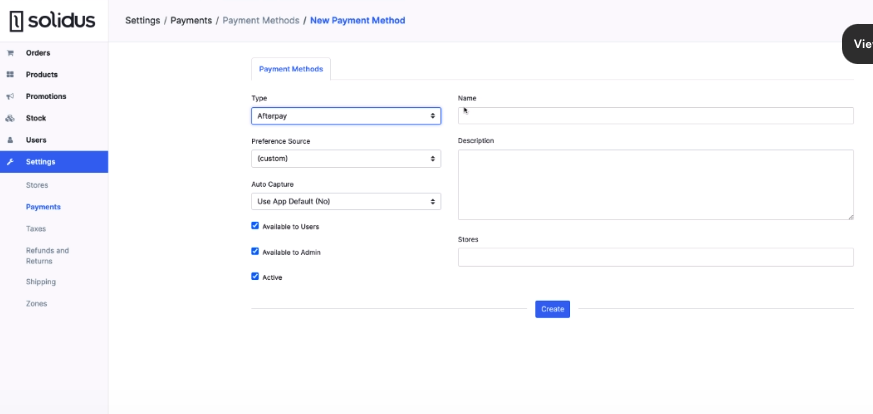Click the Solidus logo icon
Image resolution: width=873 pixels, height=414 pixels.
[x=16, y=21]
